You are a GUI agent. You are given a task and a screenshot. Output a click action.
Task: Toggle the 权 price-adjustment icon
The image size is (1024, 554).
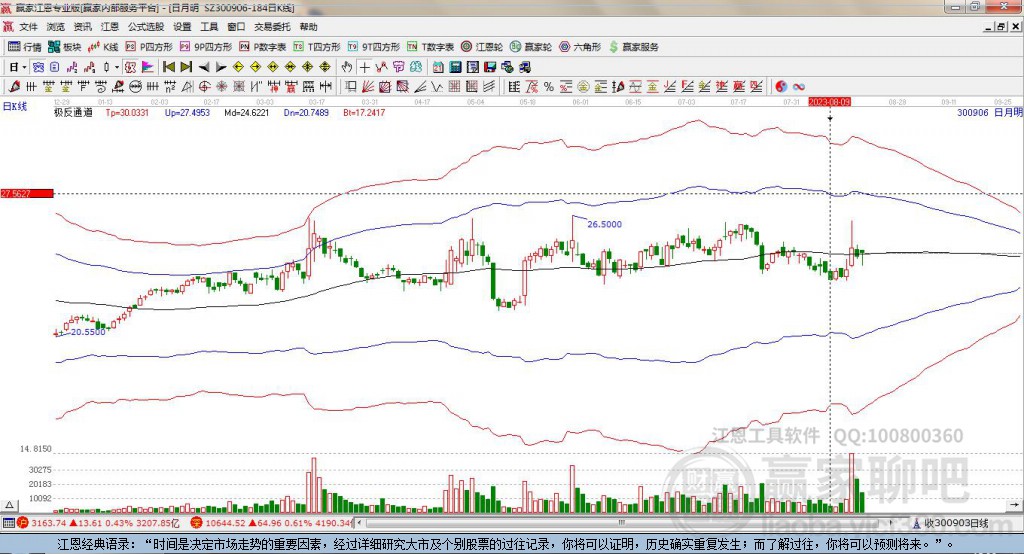point(130,67)
